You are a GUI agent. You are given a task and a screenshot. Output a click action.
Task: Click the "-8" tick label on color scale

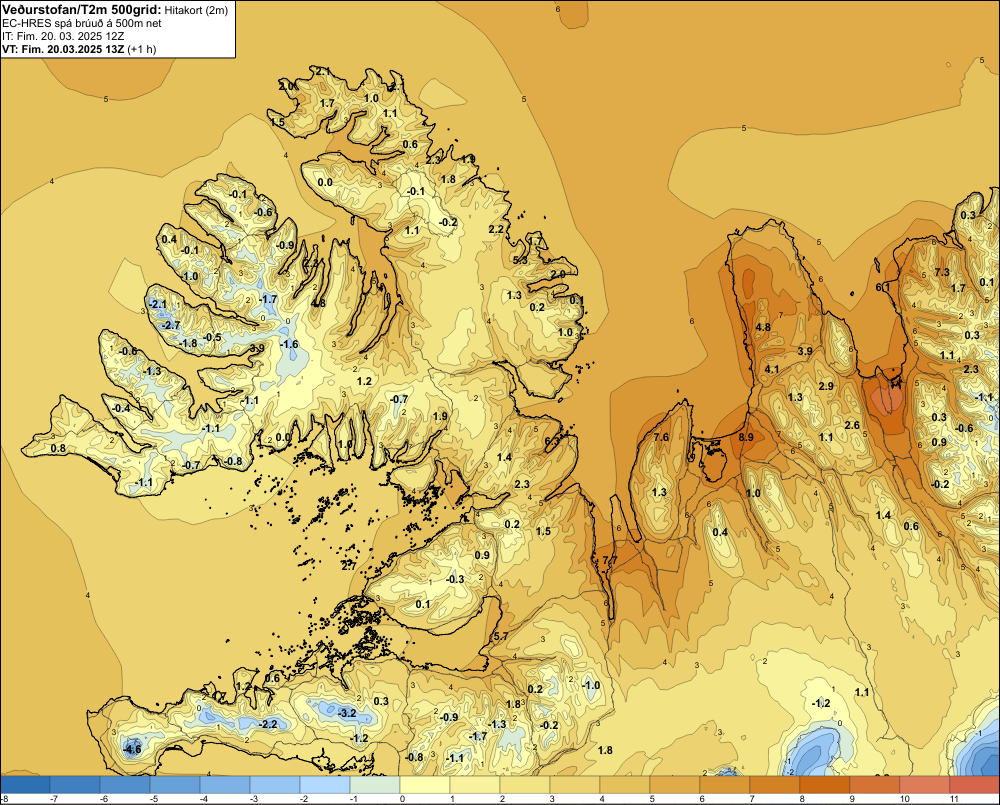coord(4,799)
